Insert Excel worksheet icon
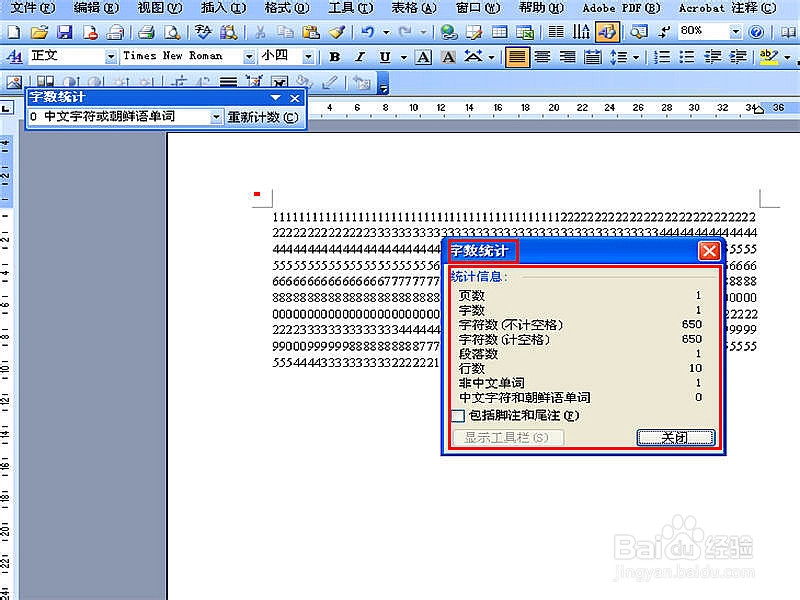Screen dimensions: 800x600 [524, 33]
